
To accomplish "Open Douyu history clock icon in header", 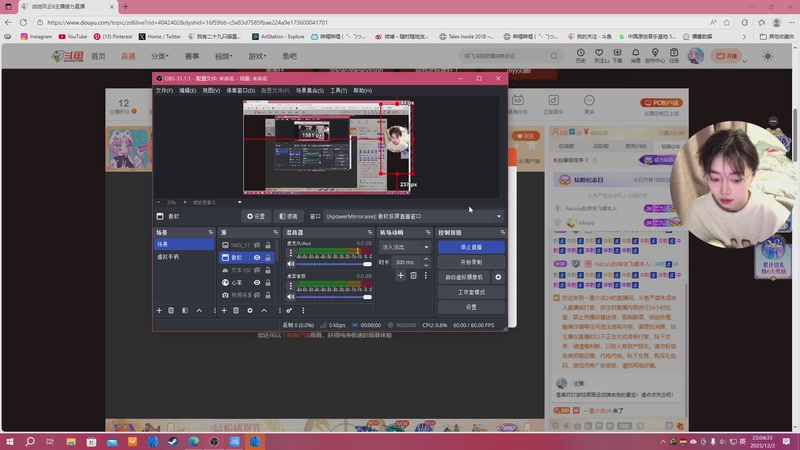I will click(x=581, y=55).
